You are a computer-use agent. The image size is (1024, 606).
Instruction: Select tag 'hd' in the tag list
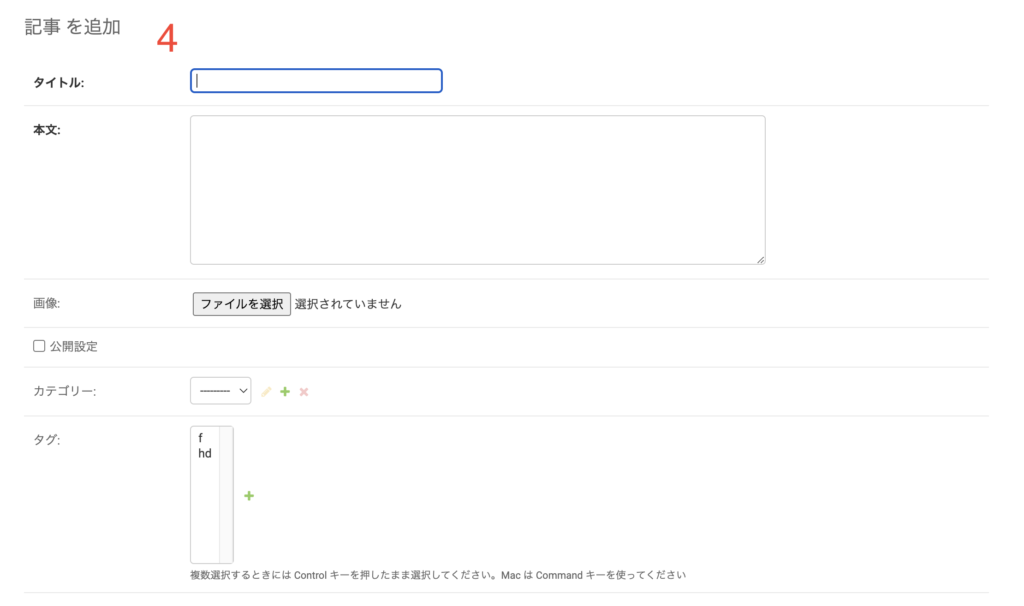(205, 454)
